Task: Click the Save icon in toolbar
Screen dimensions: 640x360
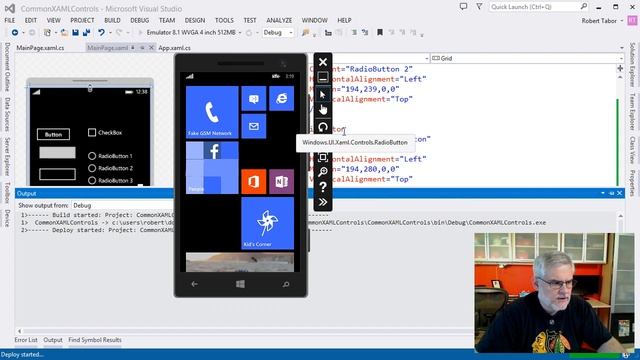Action: (76, 32)
